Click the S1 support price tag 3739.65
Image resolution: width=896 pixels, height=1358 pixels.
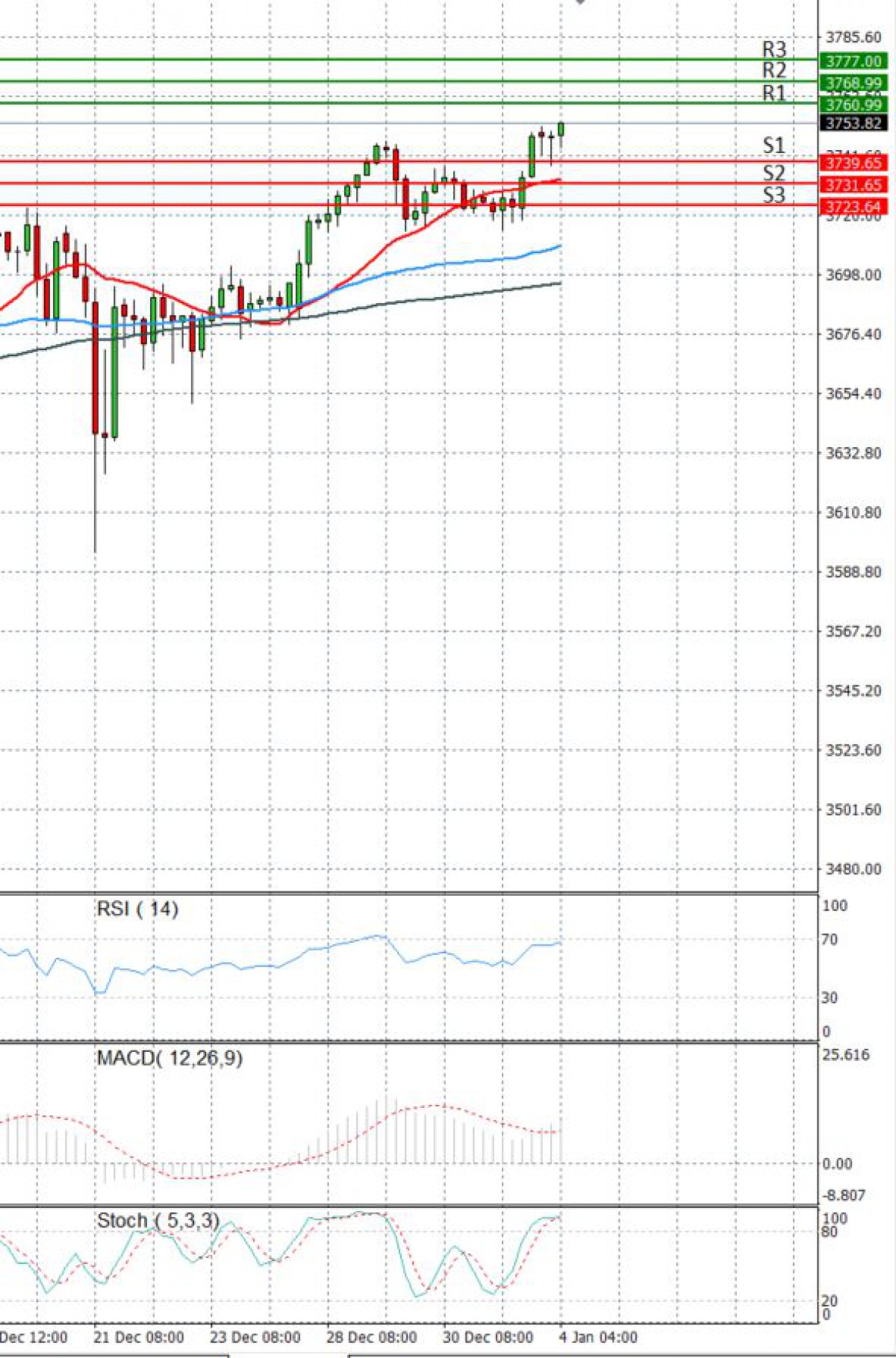point(853,163)
